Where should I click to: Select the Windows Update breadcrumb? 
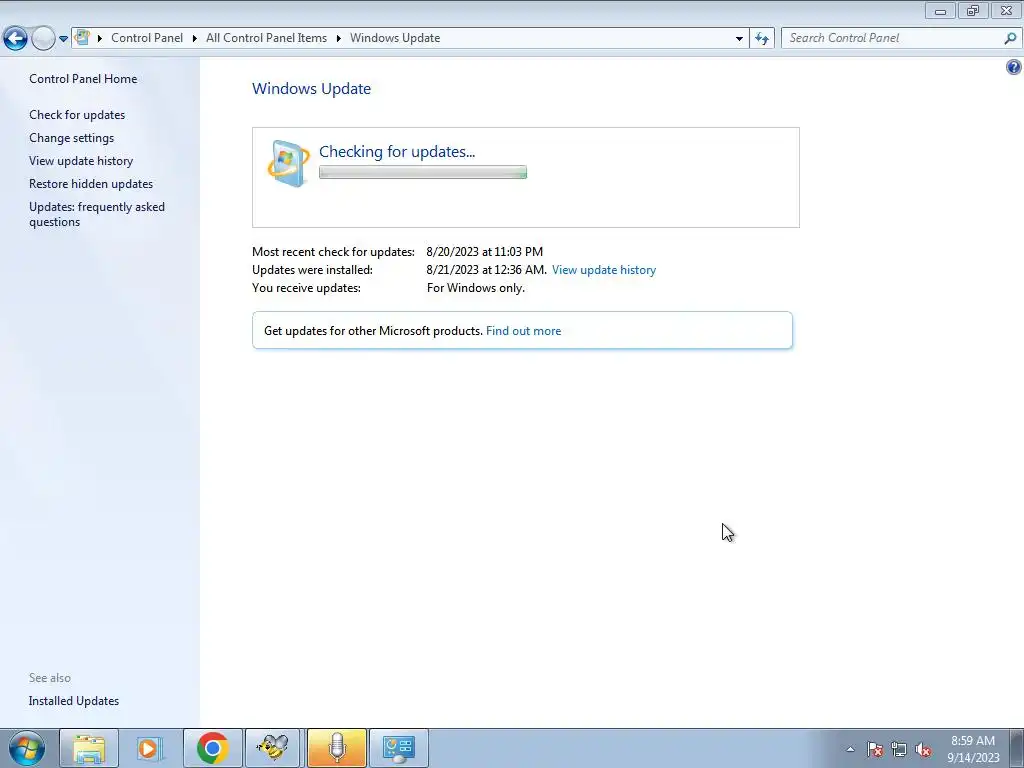point(395,38)
